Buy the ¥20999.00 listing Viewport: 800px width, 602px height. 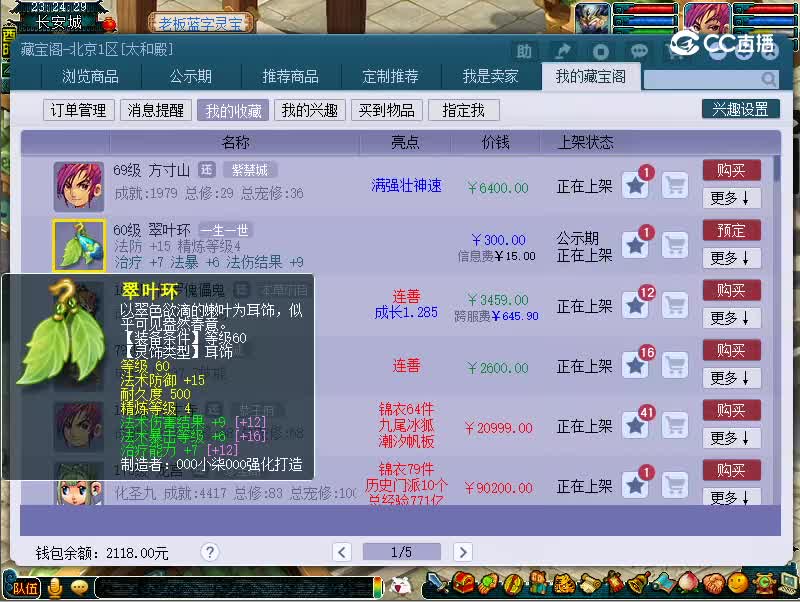point(732,410)
